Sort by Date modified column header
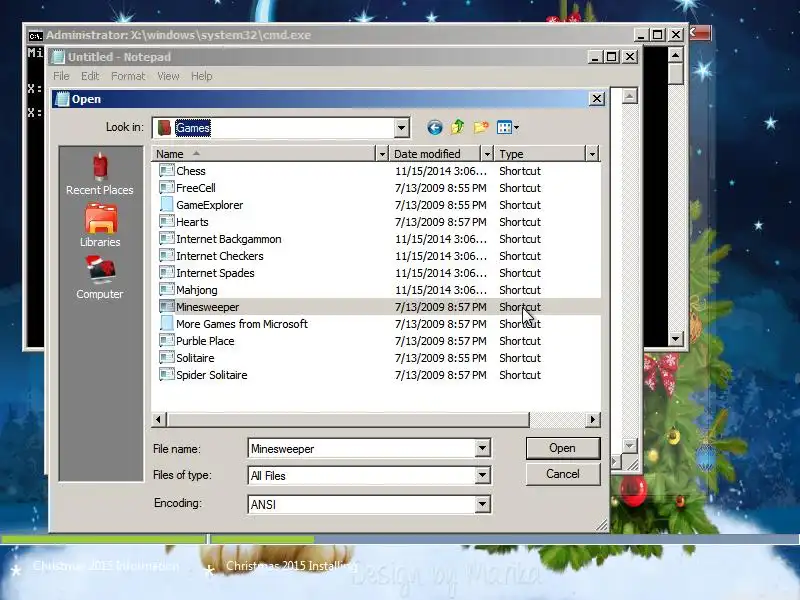The image size is (800, 600). coord(435,154)
